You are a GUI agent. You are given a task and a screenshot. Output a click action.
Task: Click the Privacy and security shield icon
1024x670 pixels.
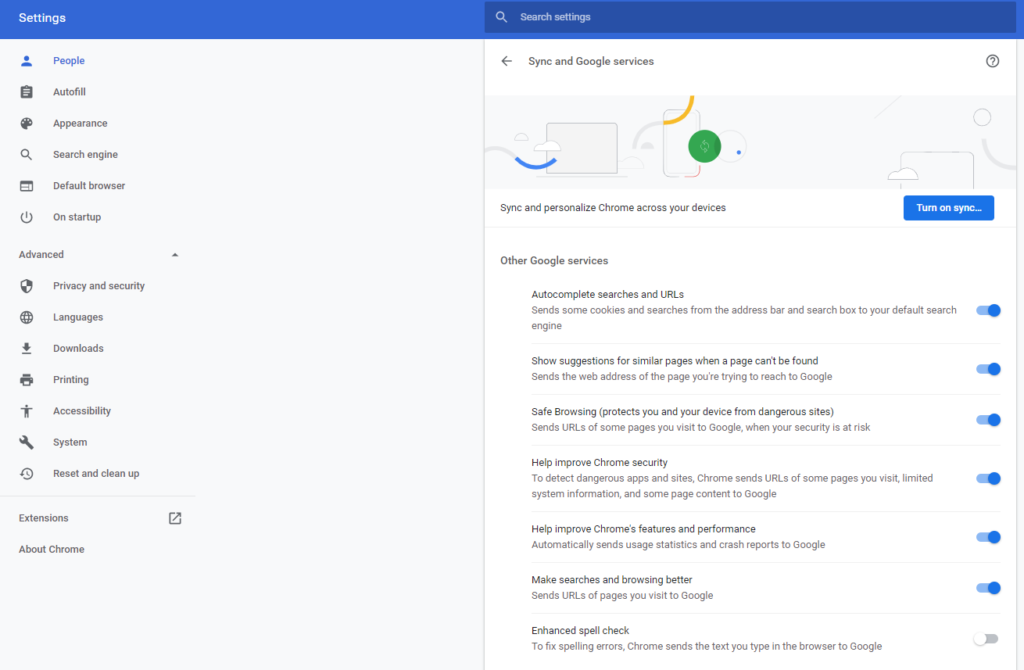[26, 286]
